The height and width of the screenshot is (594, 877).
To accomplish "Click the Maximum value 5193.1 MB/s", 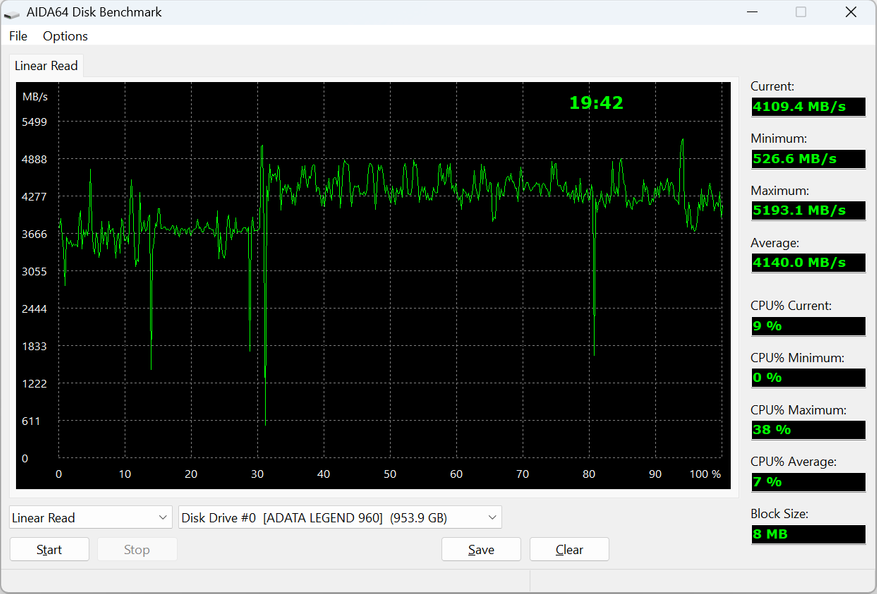I will point(808,210).
